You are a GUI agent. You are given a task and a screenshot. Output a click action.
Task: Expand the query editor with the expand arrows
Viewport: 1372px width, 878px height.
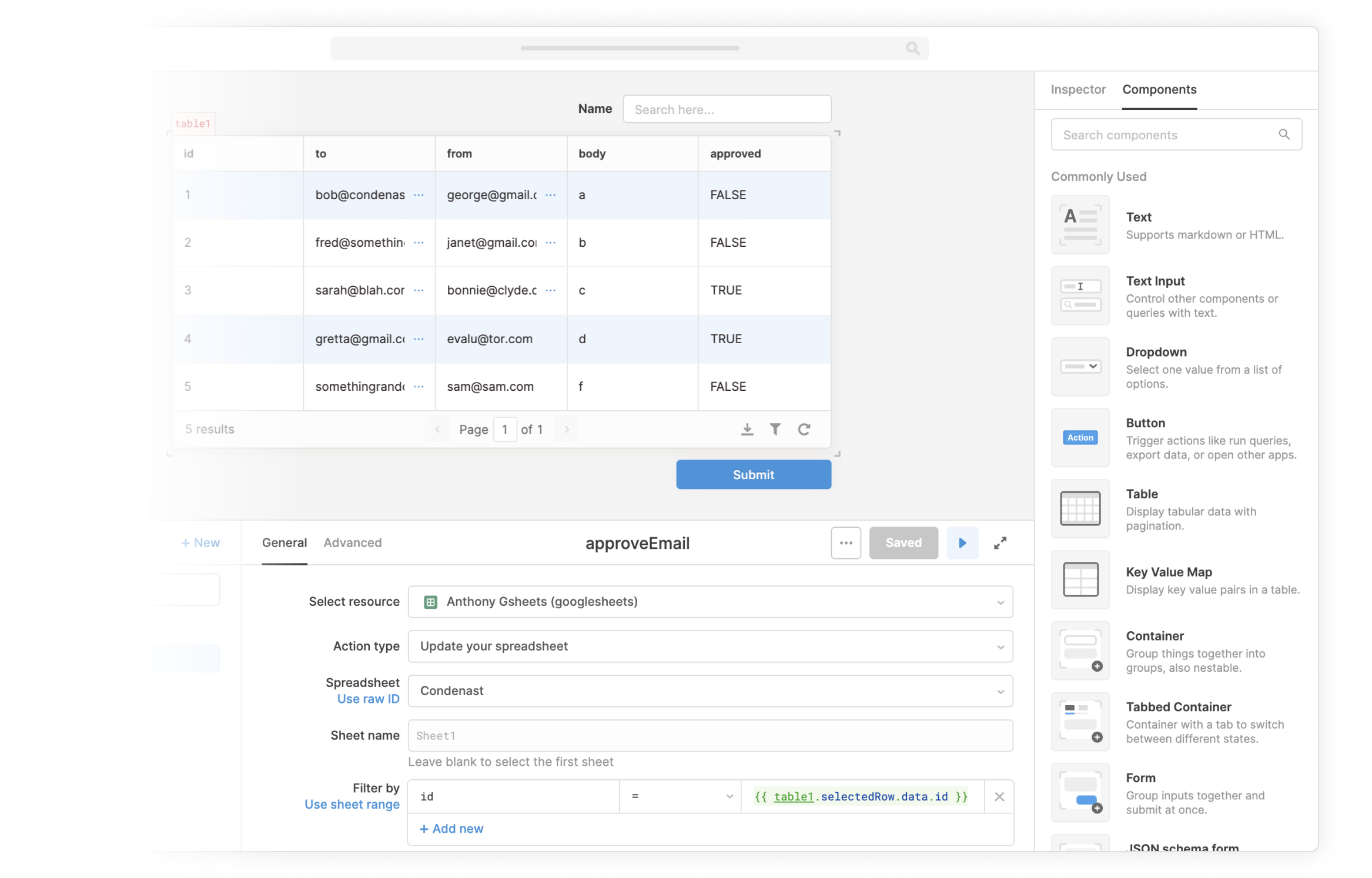[x=1000, y=543]
